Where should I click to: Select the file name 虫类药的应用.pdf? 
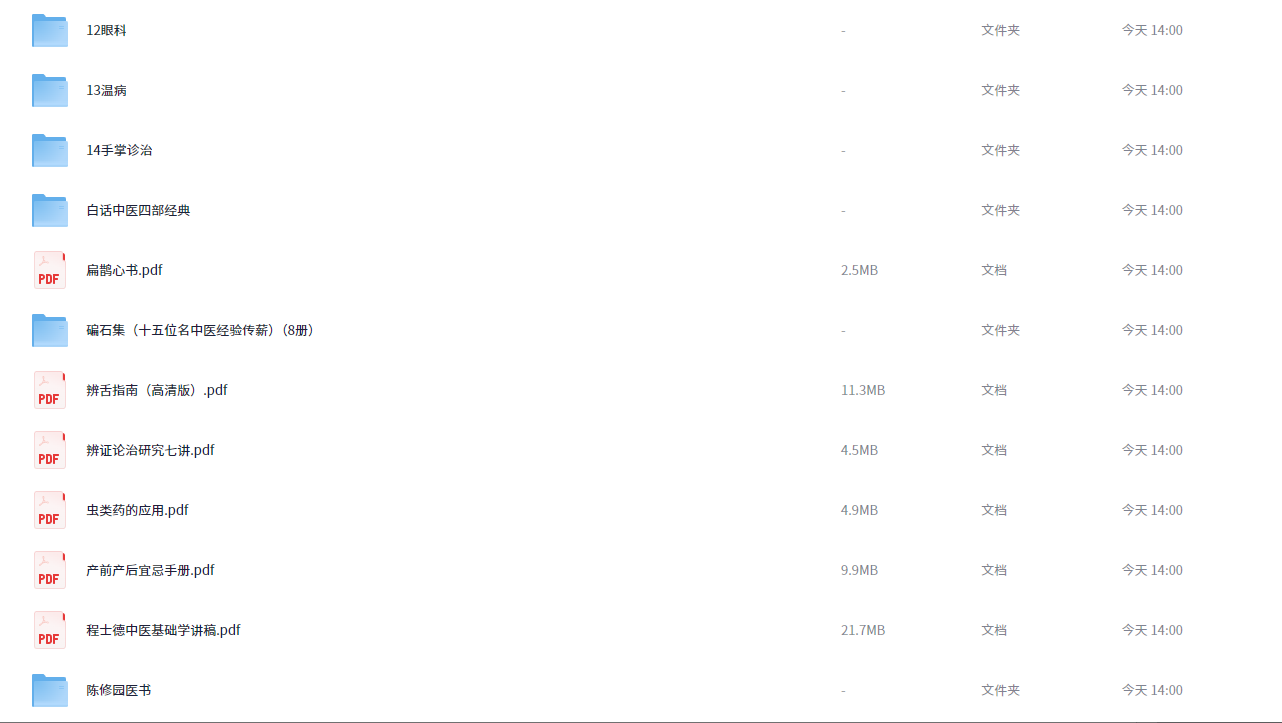[x=138, y=510]
